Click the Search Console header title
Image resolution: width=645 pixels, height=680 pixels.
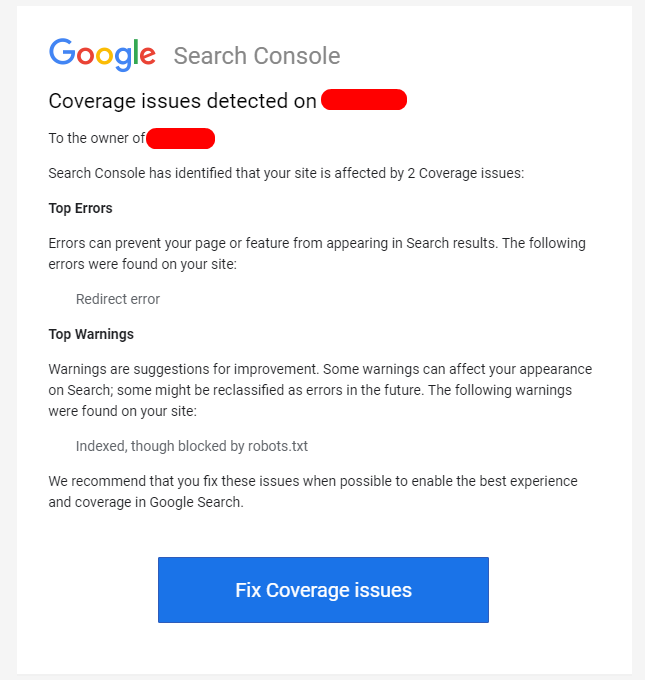point(257,56)
